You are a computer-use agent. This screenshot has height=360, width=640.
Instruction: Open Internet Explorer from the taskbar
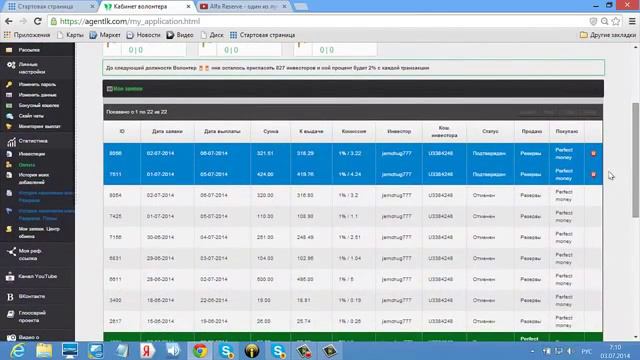(x=18, y=351)
